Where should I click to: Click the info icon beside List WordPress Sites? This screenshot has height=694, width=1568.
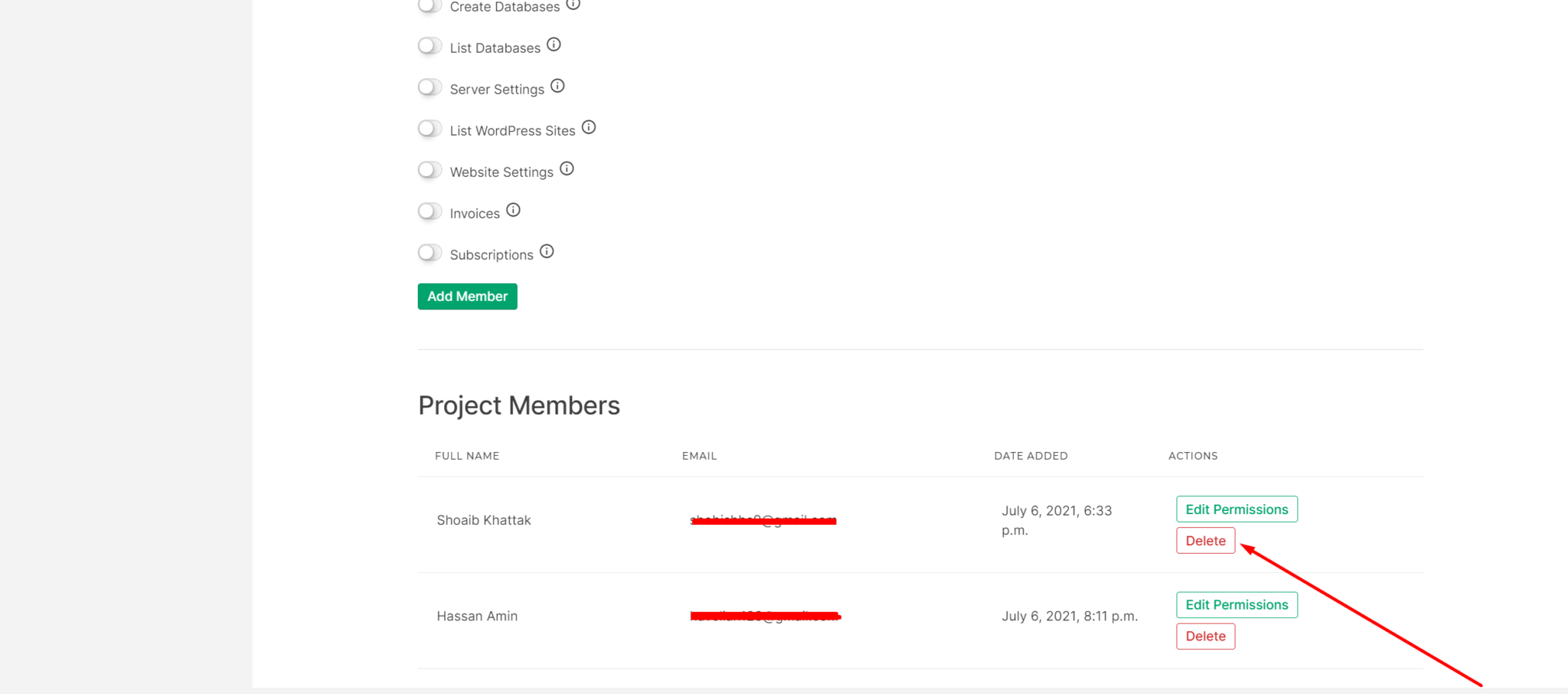click(x=588, y=127)
